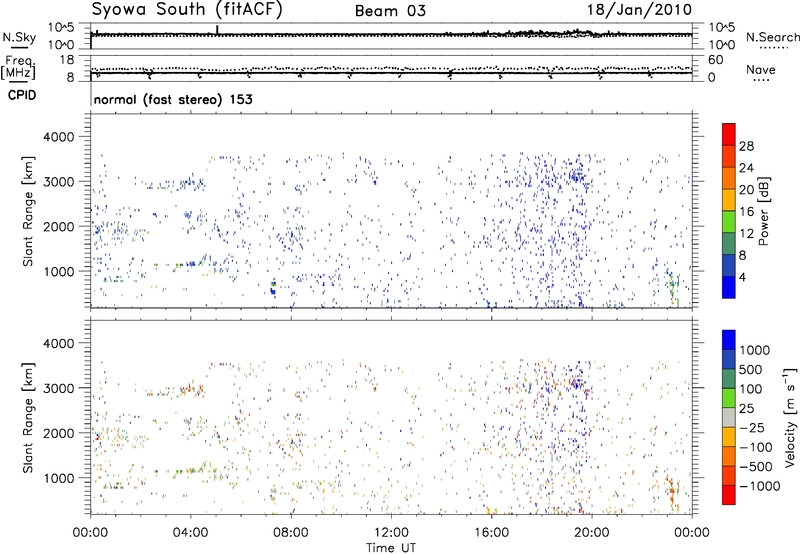Select the '1000' range tick of the Velocity panel
800x554 pixels.
click(58, 478)
